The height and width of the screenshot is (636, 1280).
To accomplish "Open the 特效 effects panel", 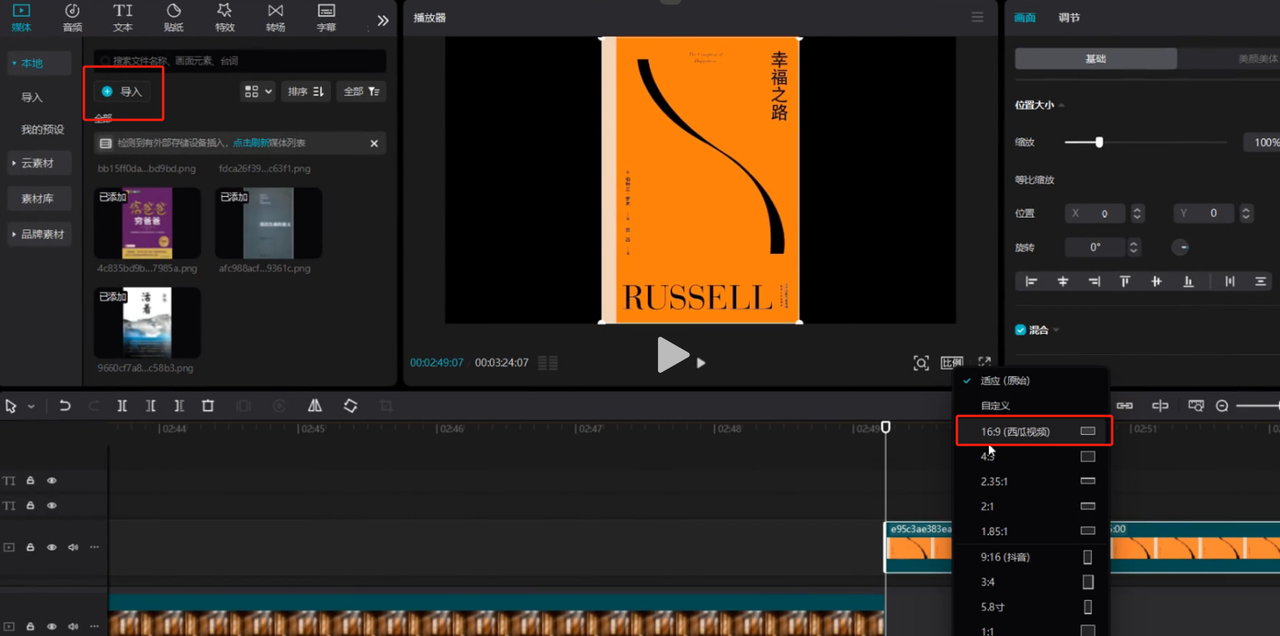I will click(x=224, y=18).
